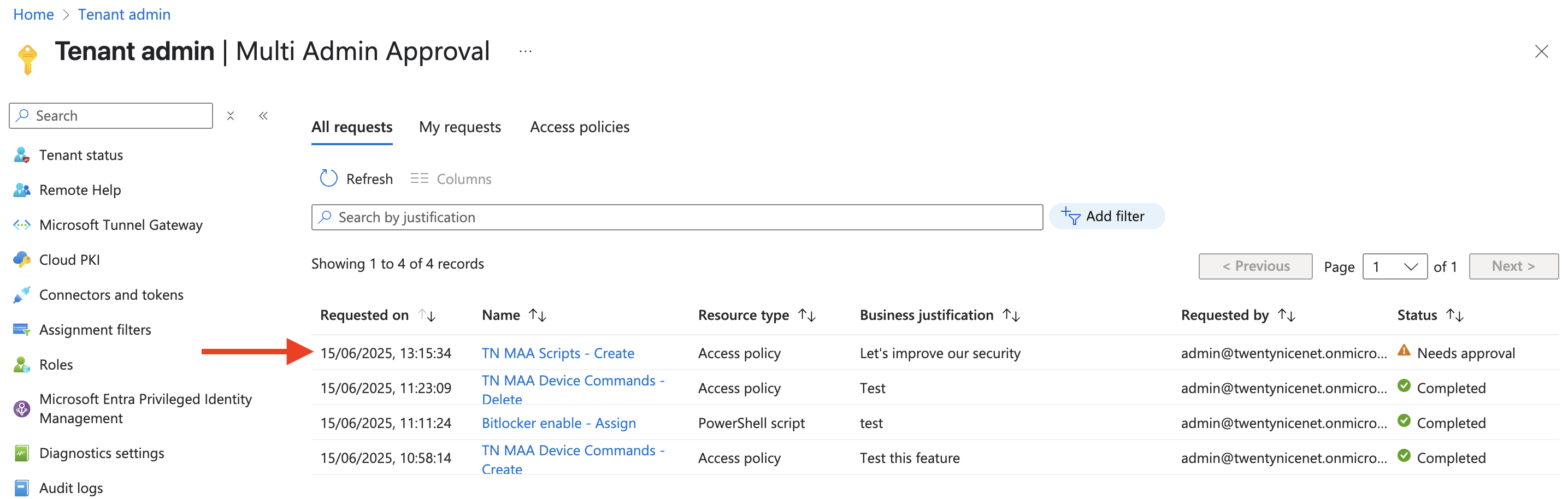This screenshot has height=499, width=1568.
Task: Click Showing 1 to 4 of 4 records
Action: point(398,264)
